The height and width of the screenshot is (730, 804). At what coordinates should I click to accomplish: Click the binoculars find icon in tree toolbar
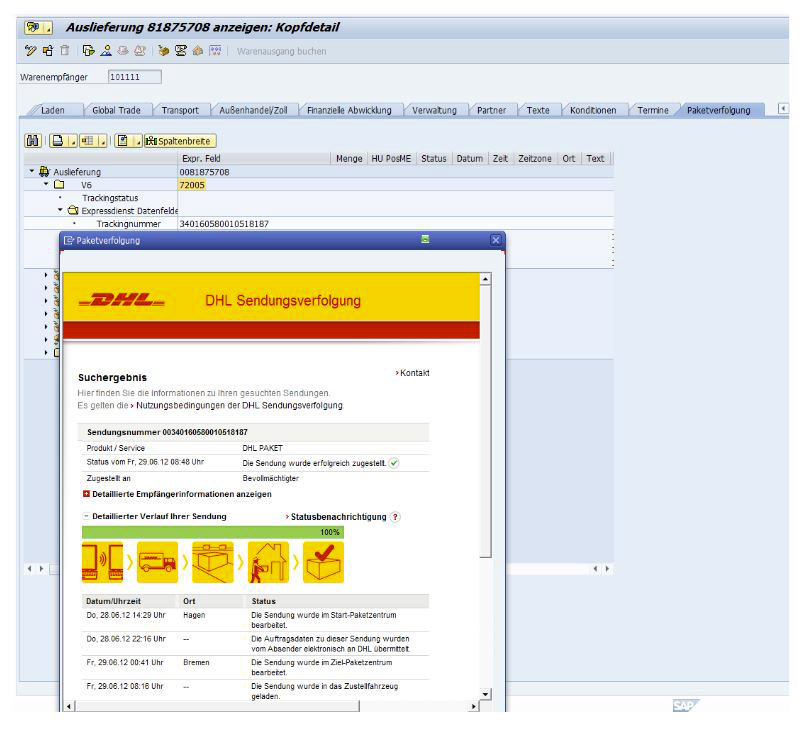coord(30,141)
